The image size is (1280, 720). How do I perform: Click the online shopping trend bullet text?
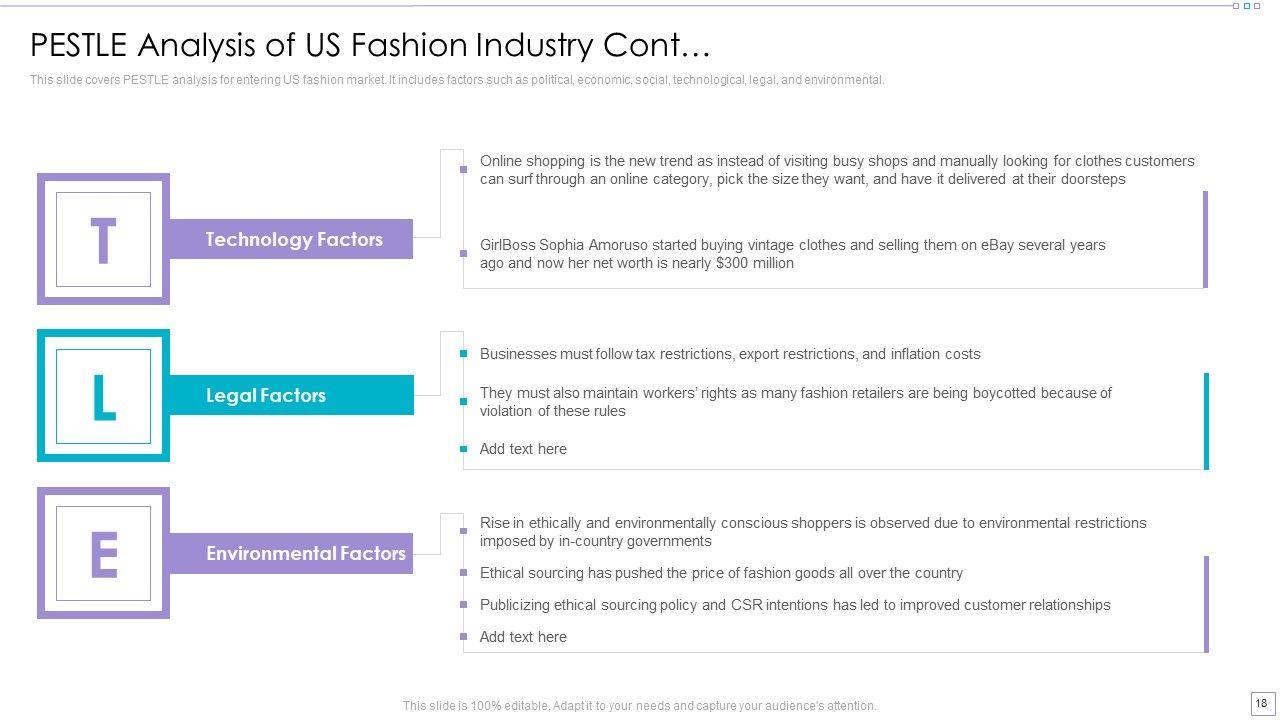click(x=836, y=170)
